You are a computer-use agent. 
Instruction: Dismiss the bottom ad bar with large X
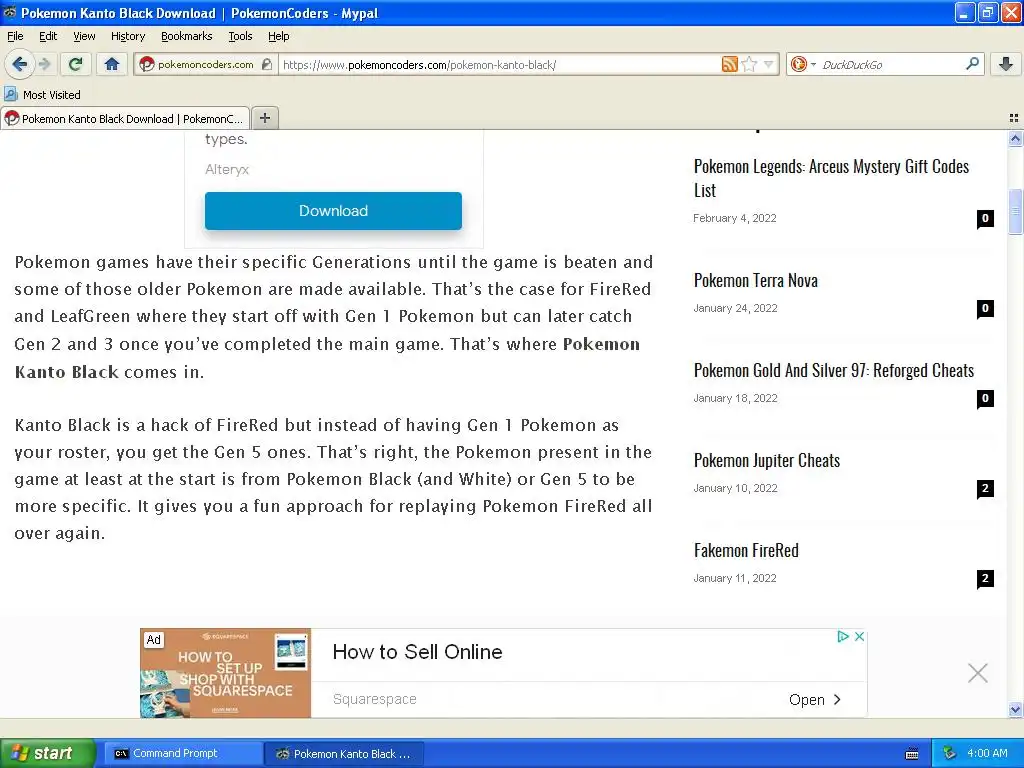(978, 673)
